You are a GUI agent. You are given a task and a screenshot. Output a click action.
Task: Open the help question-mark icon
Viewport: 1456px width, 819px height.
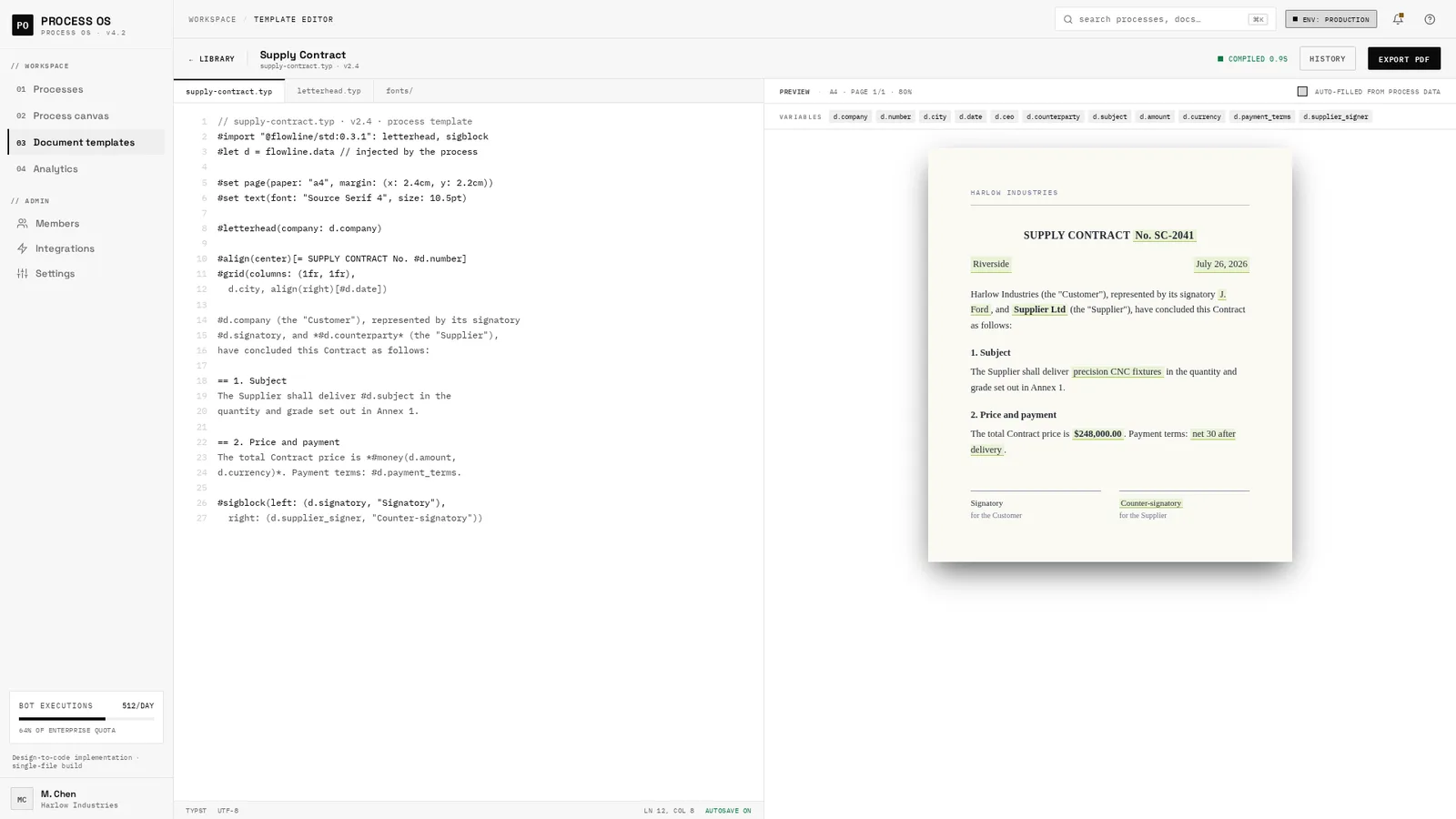[x=1430, y=19]
